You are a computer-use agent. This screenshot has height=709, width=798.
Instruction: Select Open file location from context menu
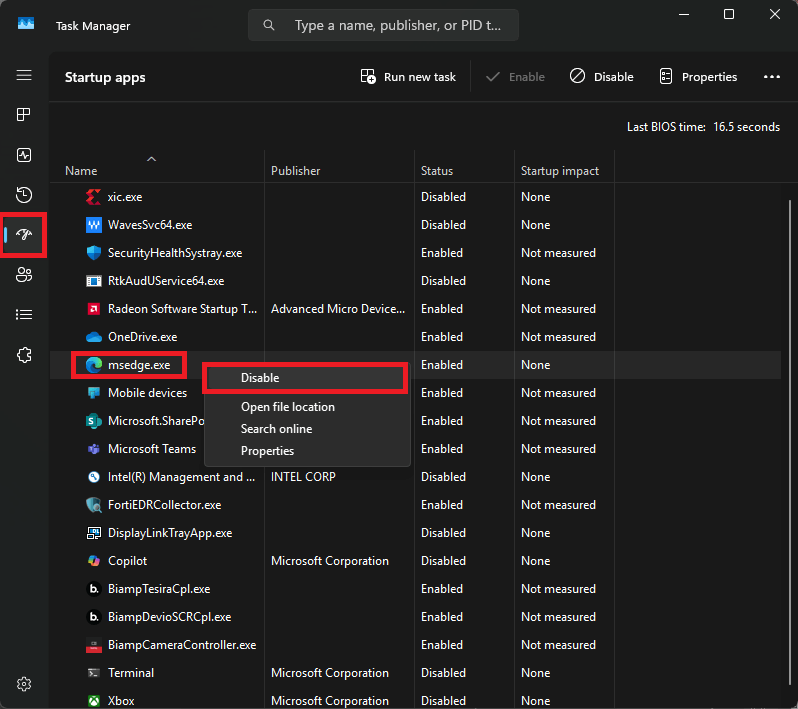click(288, 407)
